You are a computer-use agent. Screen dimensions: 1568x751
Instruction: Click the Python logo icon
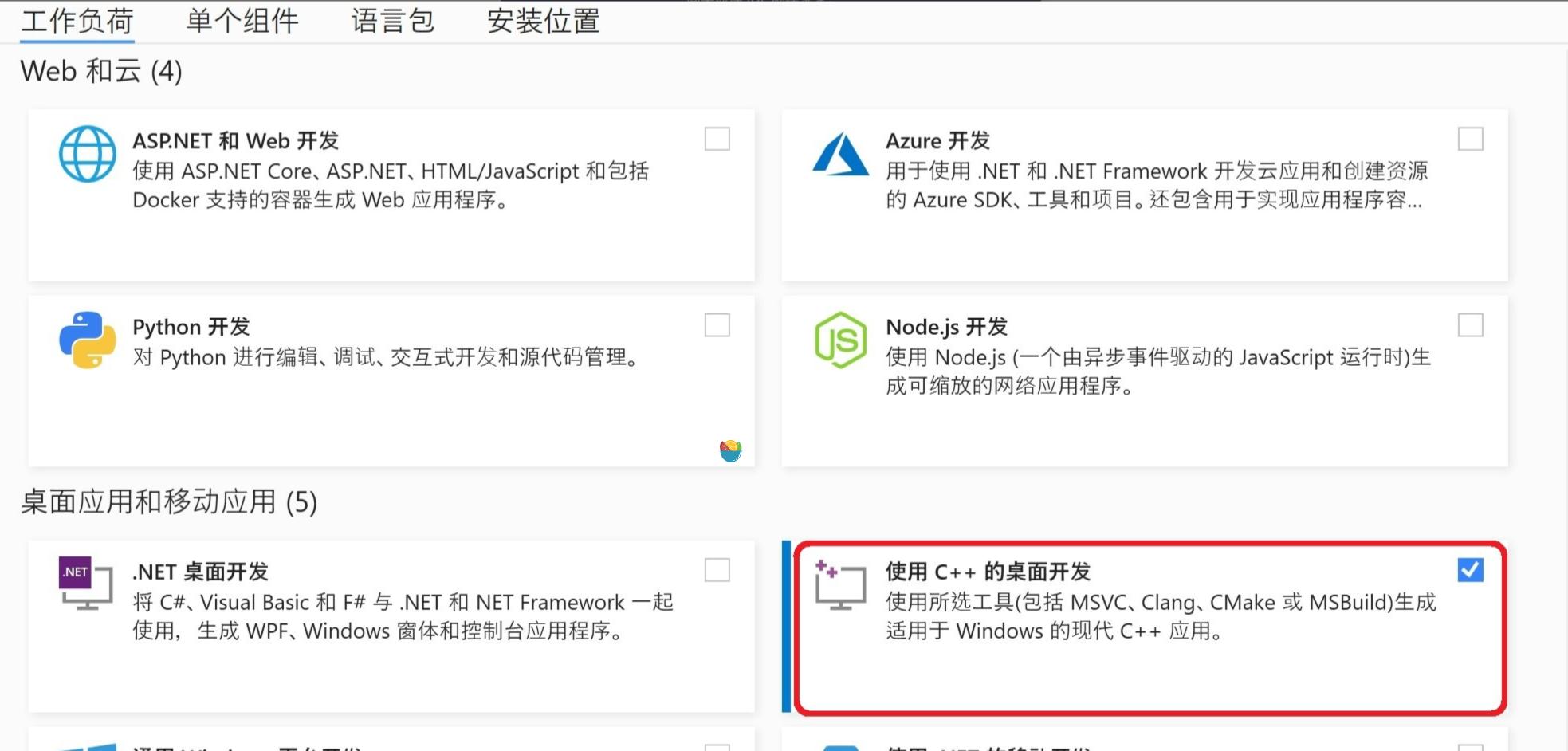click(88, 340)
